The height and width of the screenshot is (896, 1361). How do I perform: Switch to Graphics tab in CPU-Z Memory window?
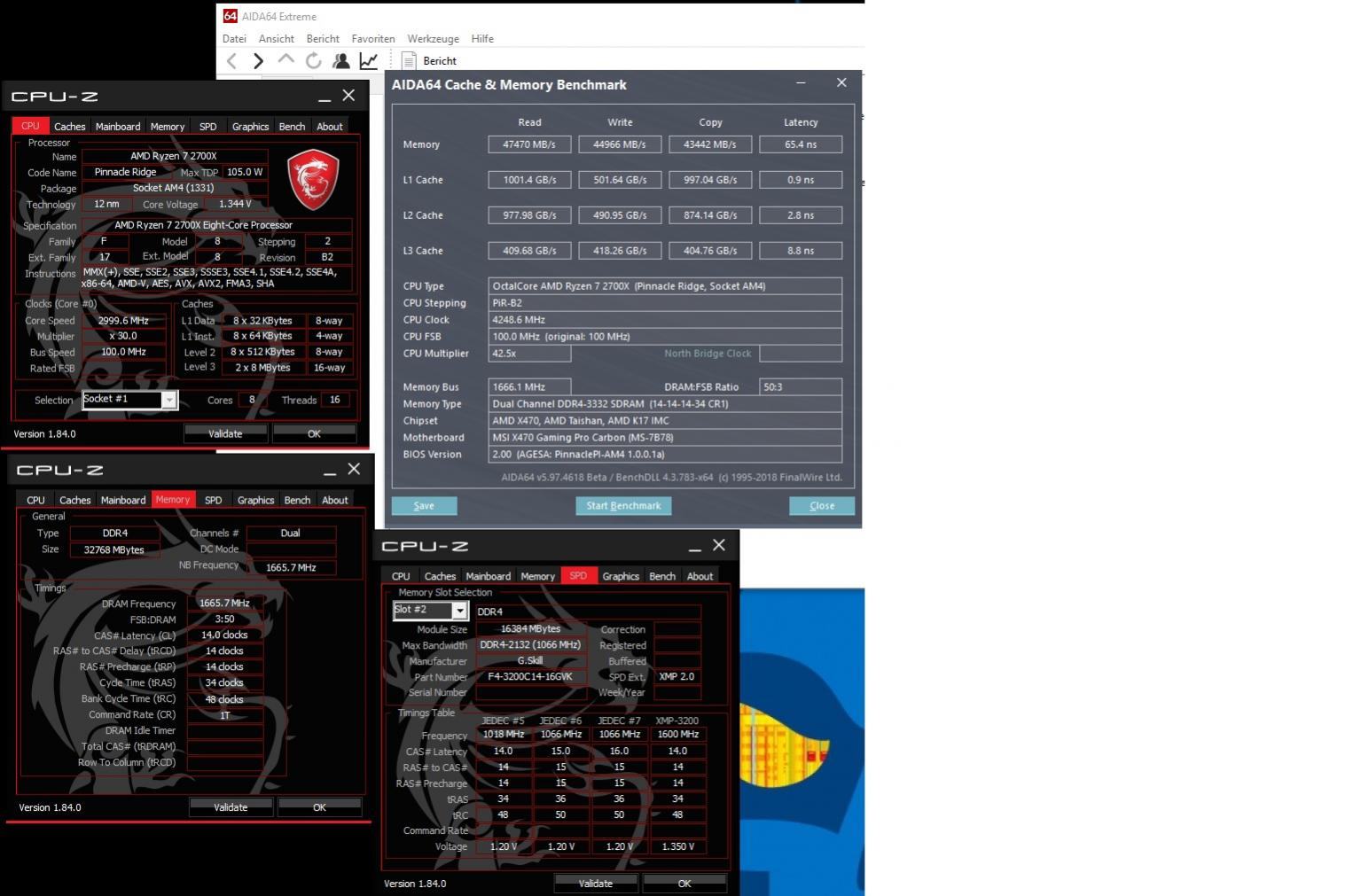(255, 500)
